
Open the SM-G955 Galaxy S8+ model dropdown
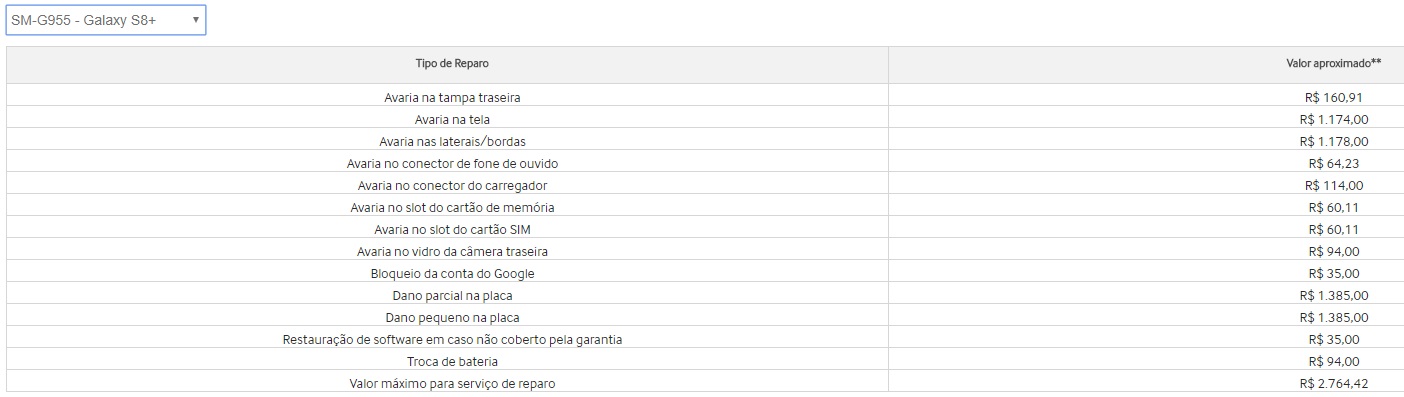pyautogui.click(x=106, y=20)
